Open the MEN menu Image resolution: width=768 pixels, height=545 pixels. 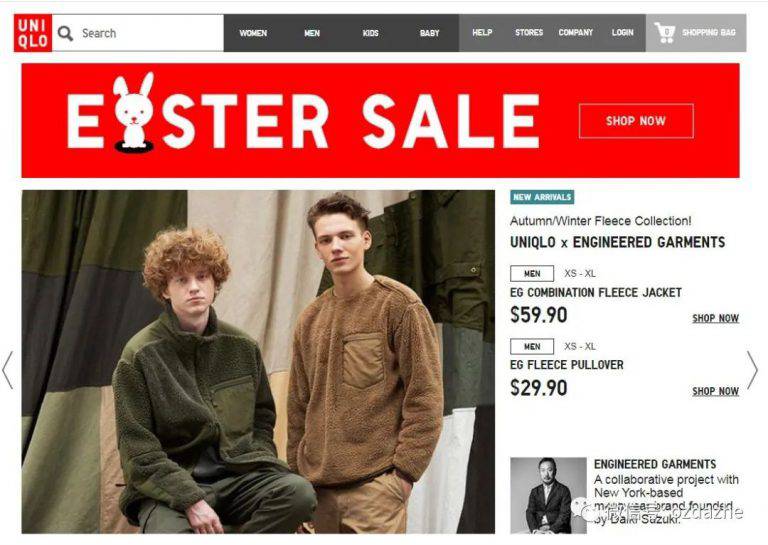click(x=312, y=33)
